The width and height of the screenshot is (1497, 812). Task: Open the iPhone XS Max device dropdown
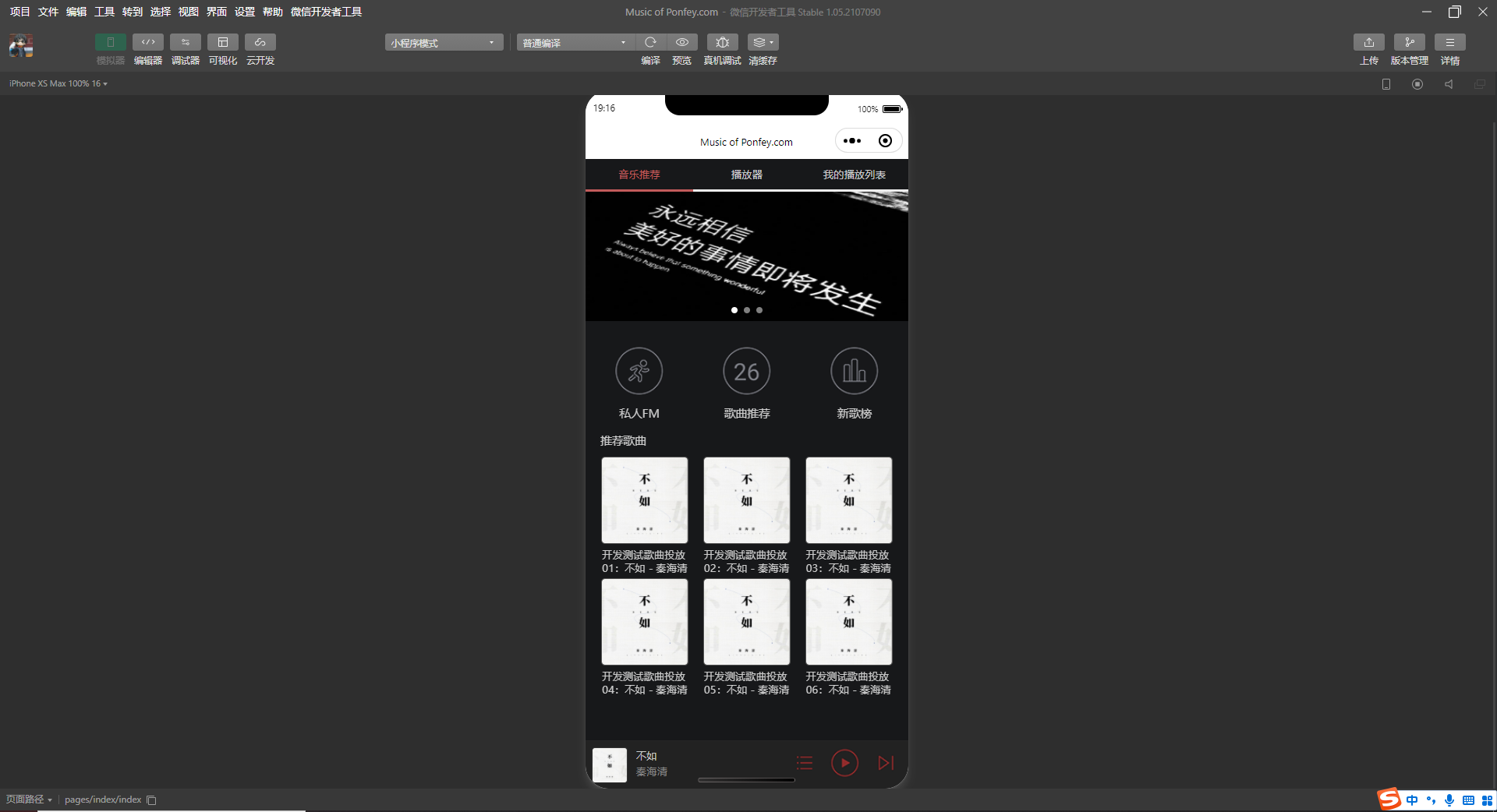58,83
